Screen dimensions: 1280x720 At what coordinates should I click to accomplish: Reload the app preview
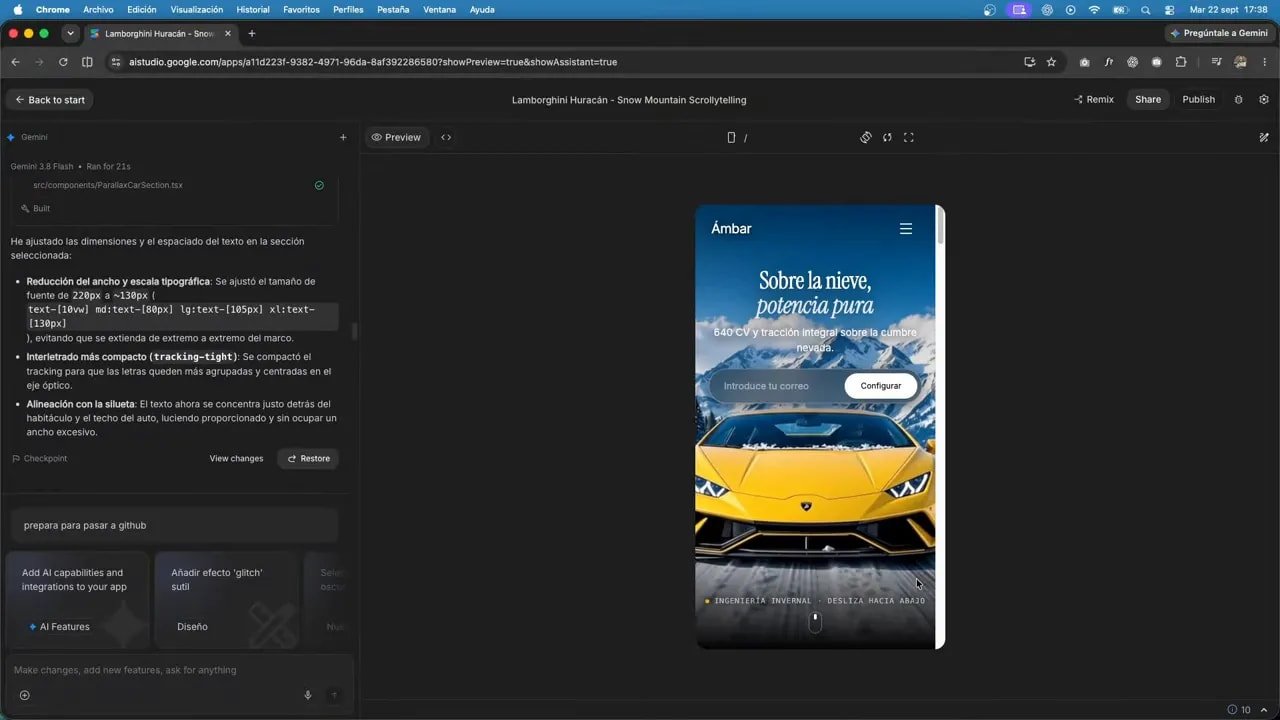887,137
